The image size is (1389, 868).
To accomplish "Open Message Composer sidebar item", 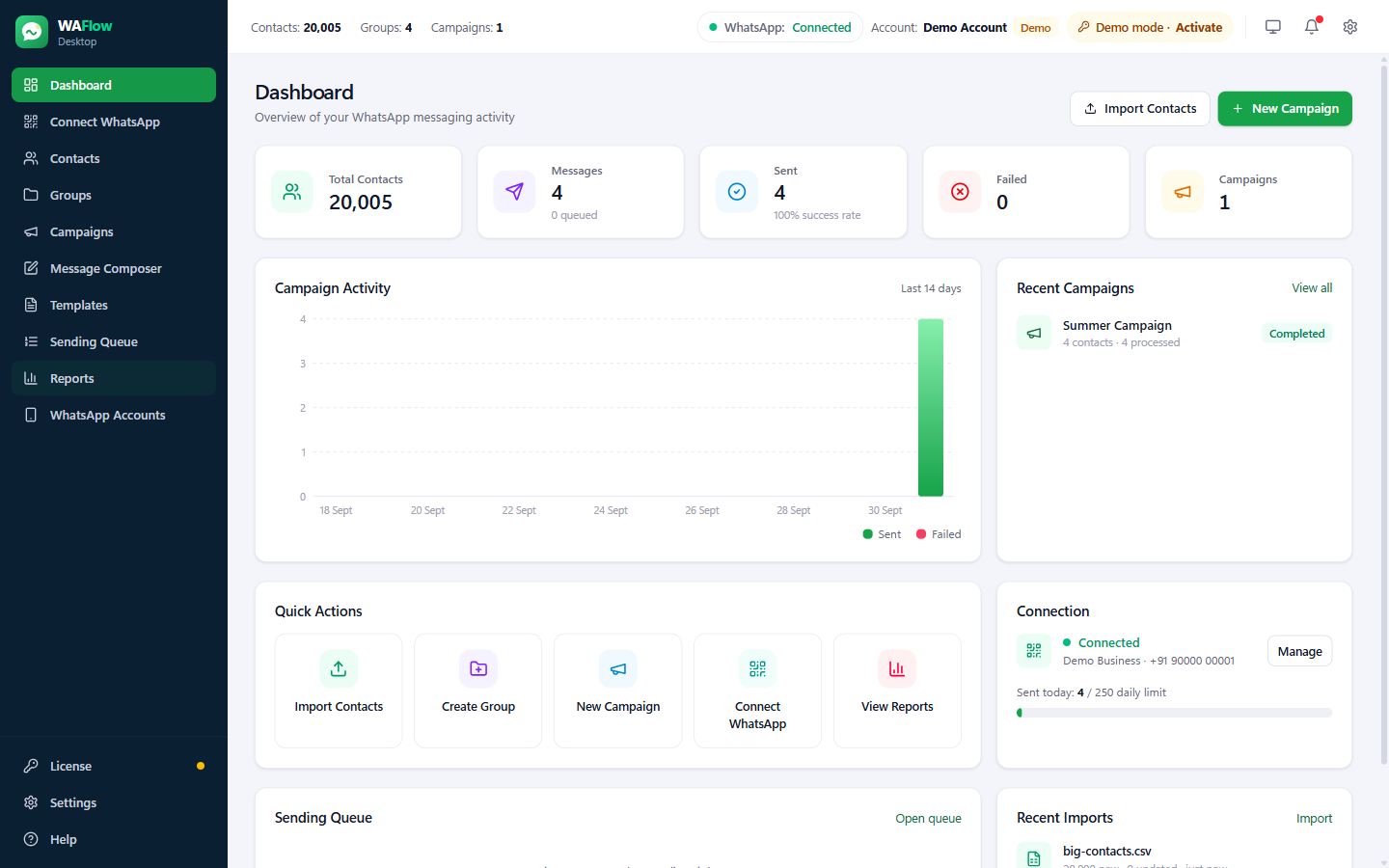I will click(x=114, y=268).
